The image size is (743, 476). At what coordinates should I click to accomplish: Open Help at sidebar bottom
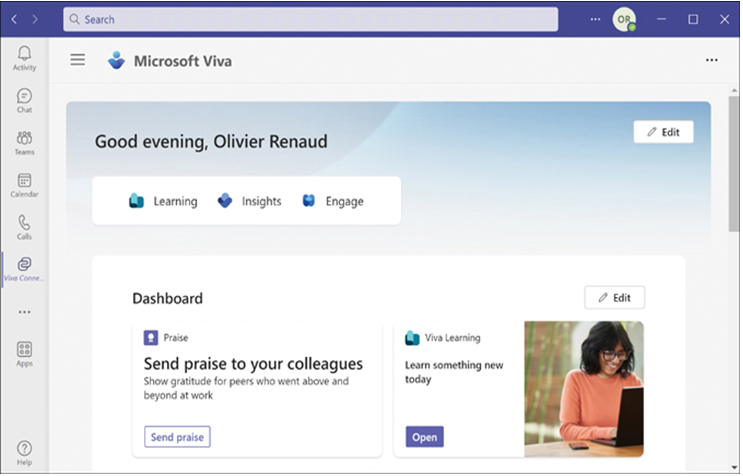pos(24,453)
